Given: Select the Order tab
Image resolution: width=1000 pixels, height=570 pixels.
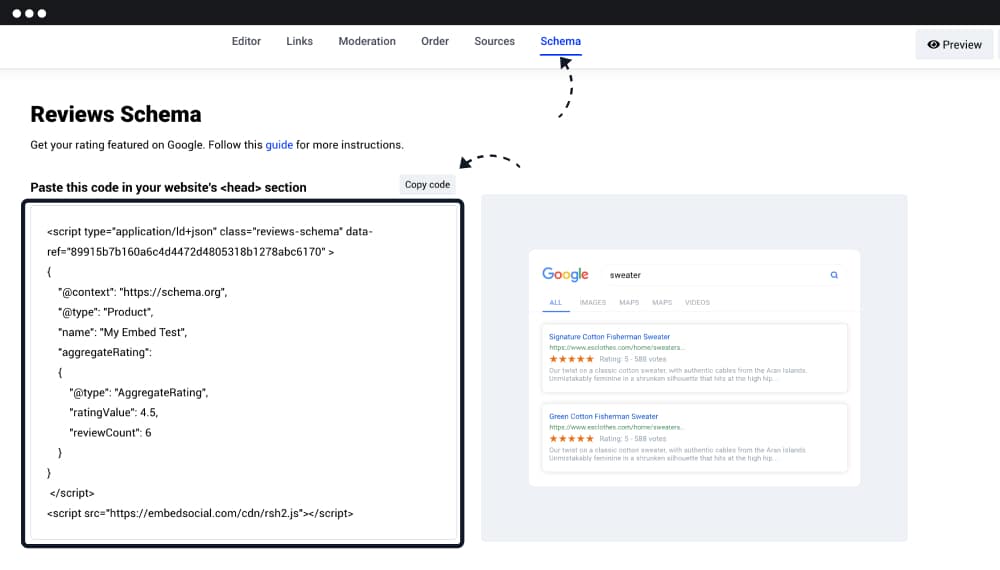Looking at the screenshot, I should pyautogui.click(x=435, y=42).
